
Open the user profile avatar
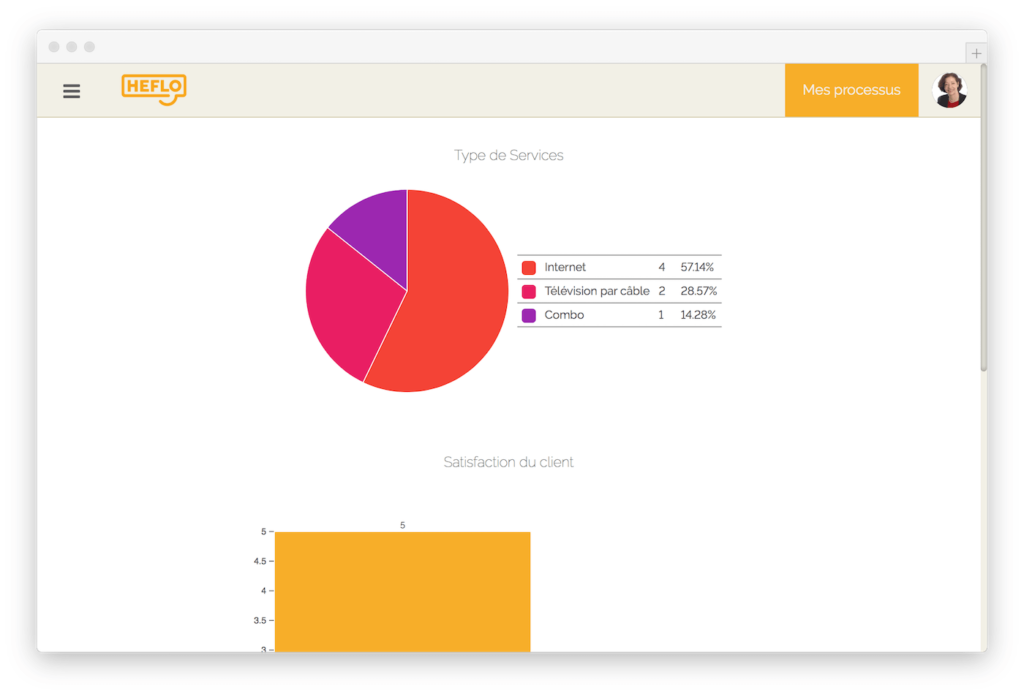[949, 90]
